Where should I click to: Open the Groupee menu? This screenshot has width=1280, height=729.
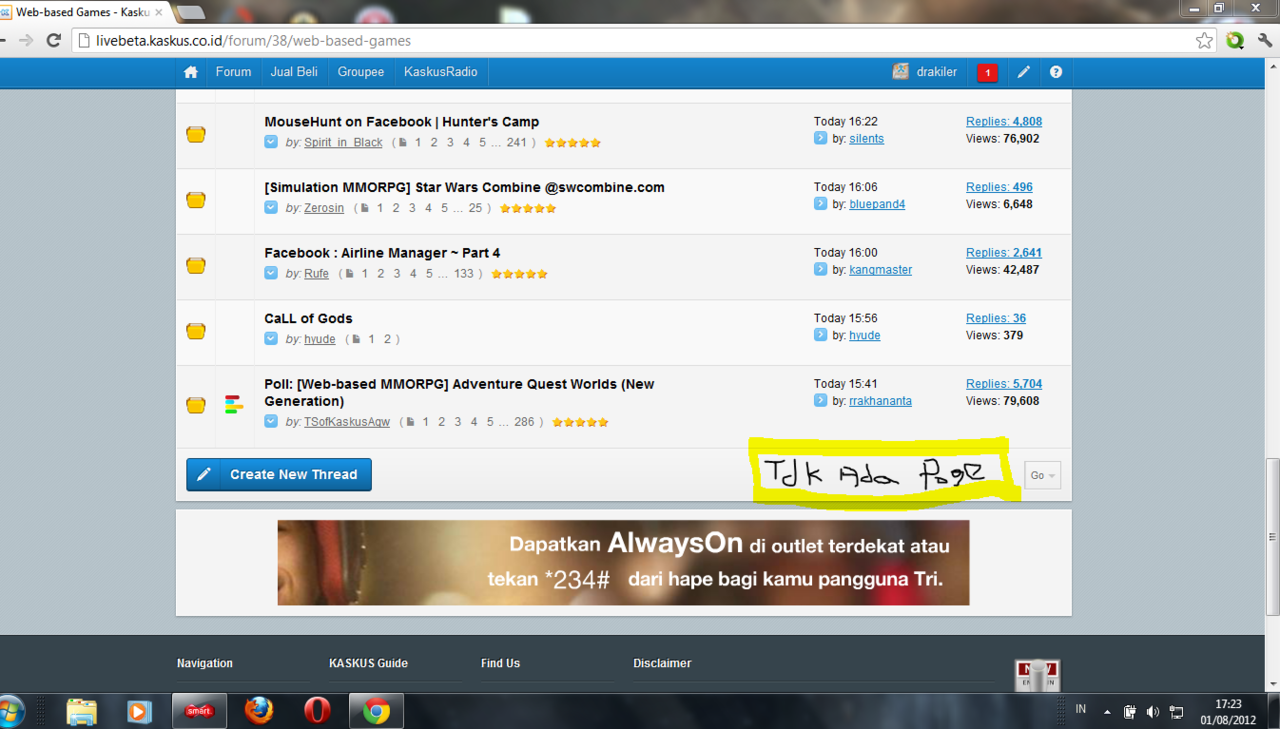(361, 72)
